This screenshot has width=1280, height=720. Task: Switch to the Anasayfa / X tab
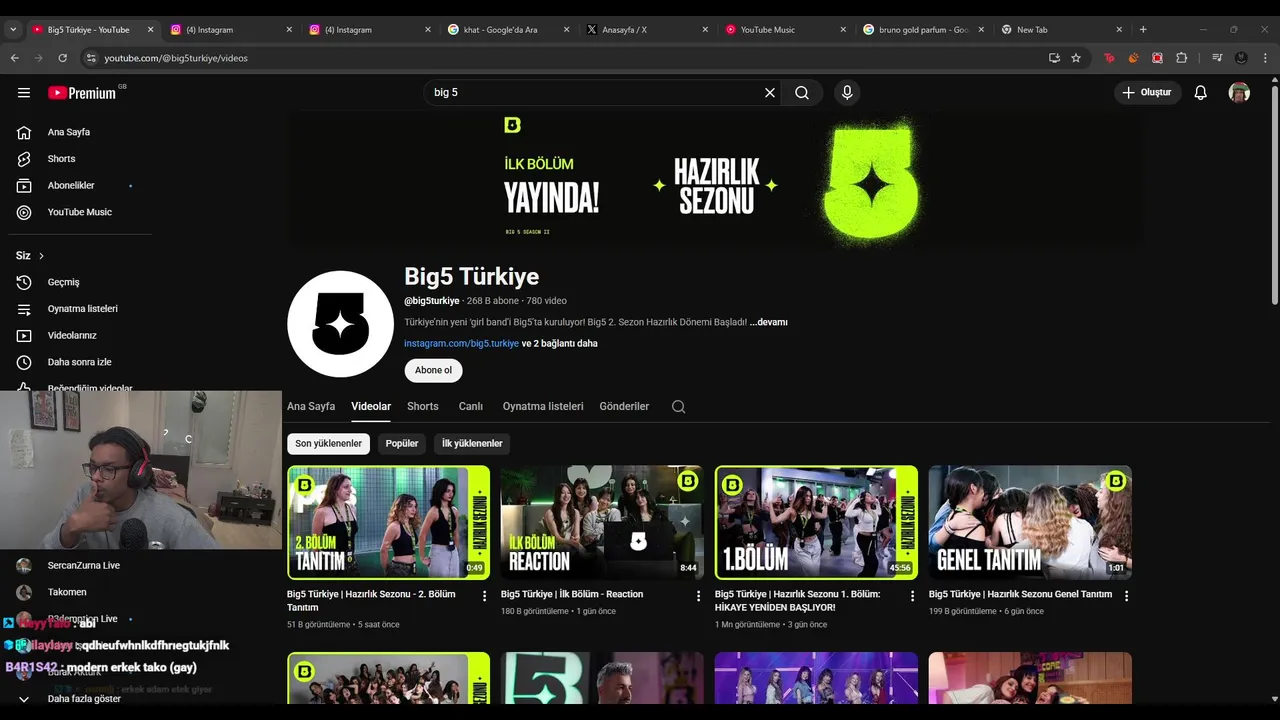(x=647, y=30)
